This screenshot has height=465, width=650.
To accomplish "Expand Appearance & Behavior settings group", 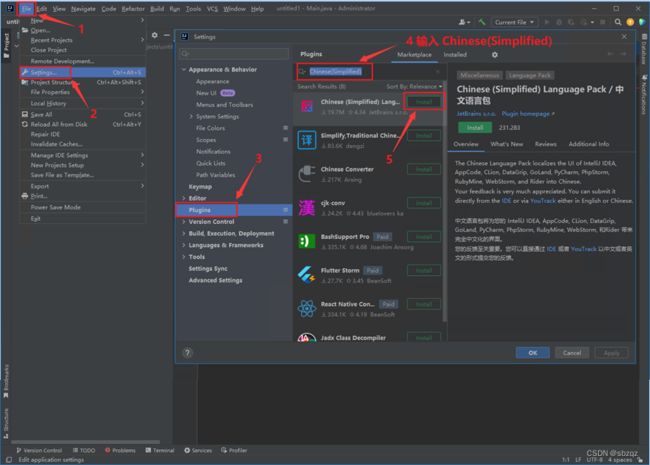I will pos(184,70).
